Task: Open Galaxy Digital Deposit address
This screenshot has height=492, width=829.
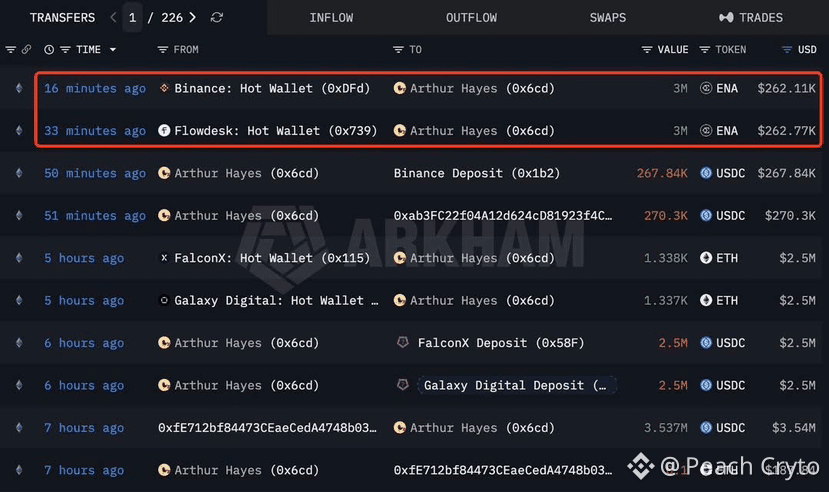Action: [x=515, y=385]
